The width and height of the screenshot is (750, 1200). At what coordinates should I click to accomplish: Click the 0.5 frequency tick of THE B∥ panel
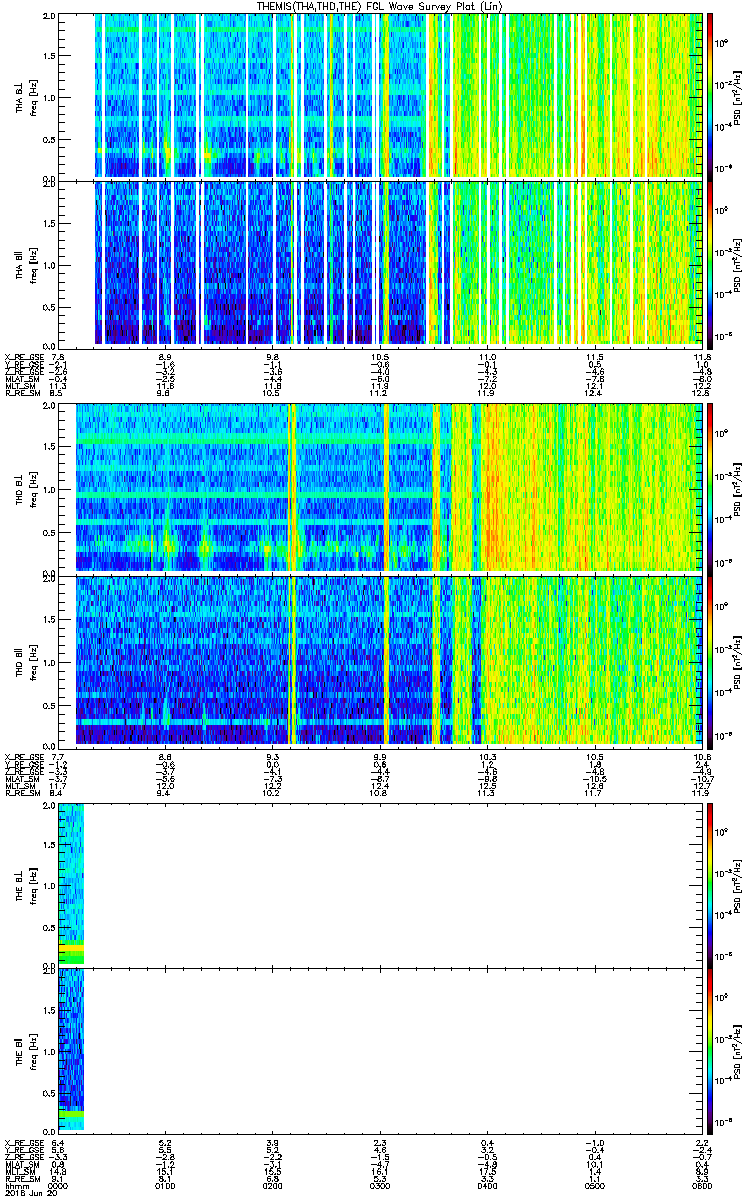click(49, 1091)
